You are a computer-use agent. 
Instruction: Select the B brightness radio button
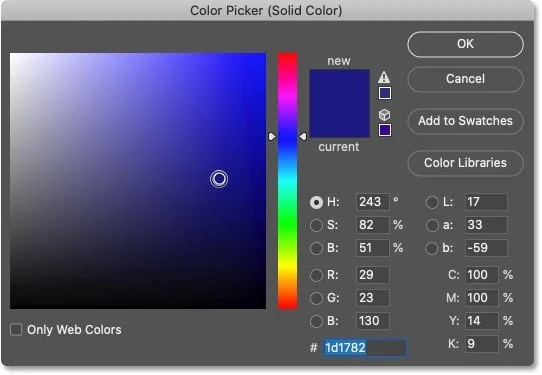pyautogui.click(x=316, y=248)
